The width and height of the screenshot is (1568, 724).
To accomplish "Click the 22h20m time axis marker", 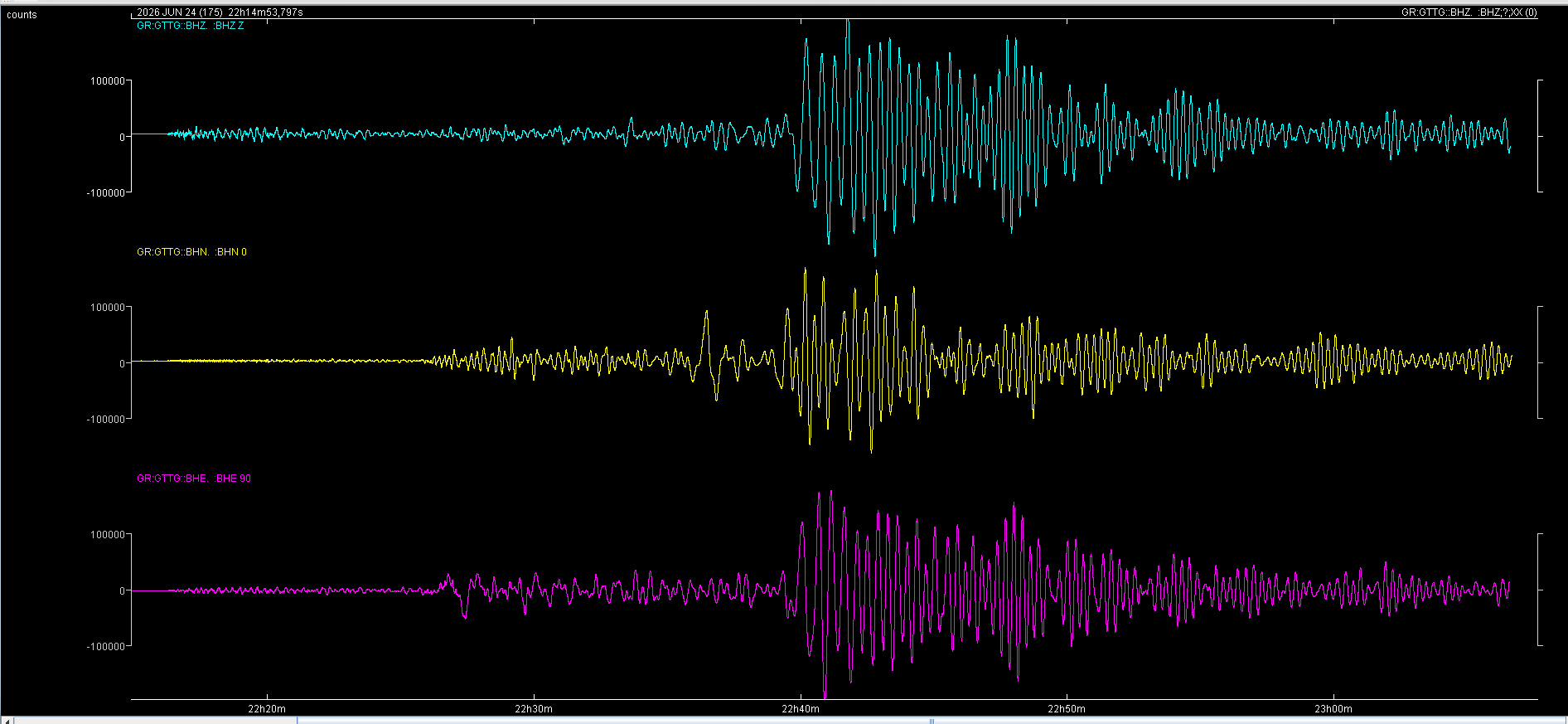I will [x=267, y=709].
